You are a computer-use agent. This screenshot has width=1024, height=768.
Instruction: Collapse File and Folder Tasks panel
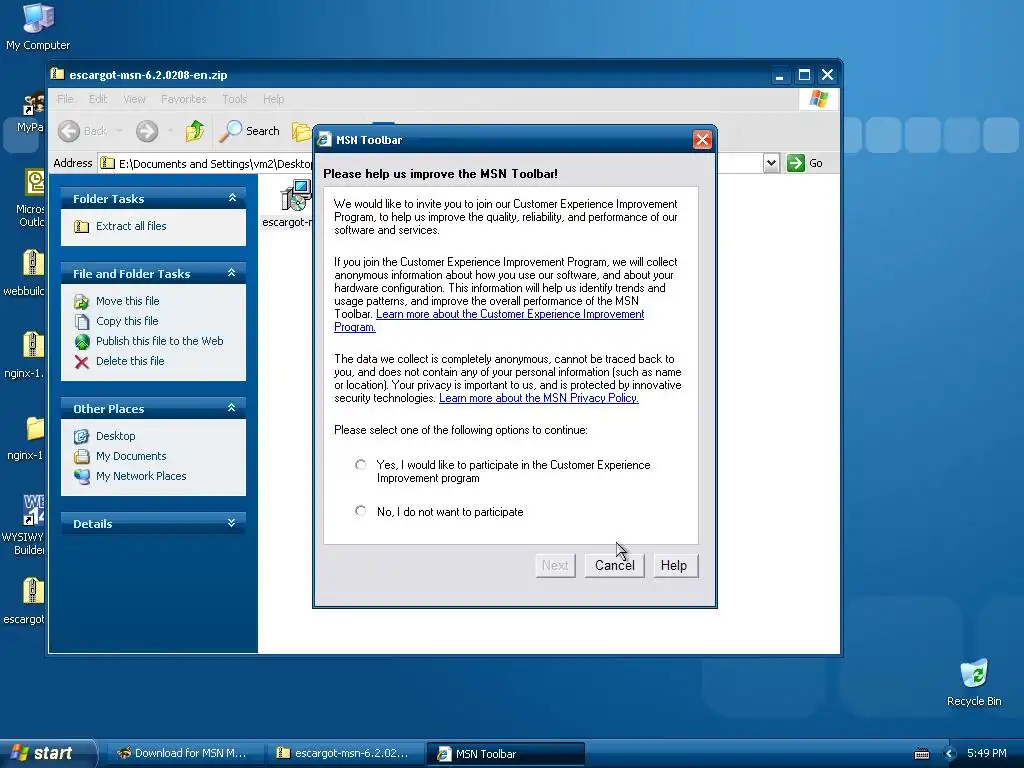231,273
